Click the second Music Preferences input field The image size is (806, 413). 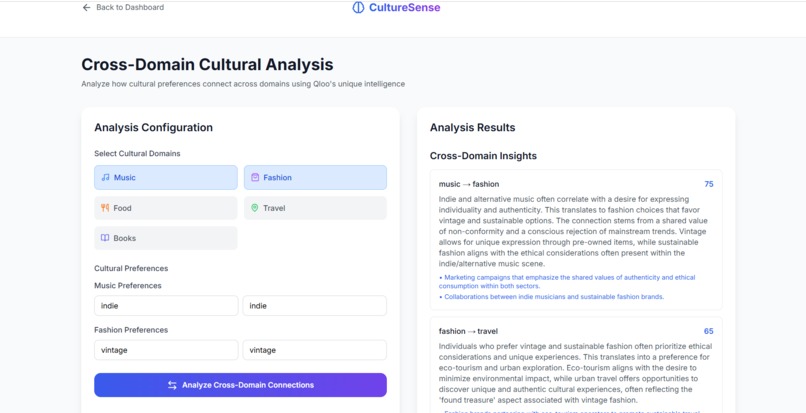click(x=315, y=306)
